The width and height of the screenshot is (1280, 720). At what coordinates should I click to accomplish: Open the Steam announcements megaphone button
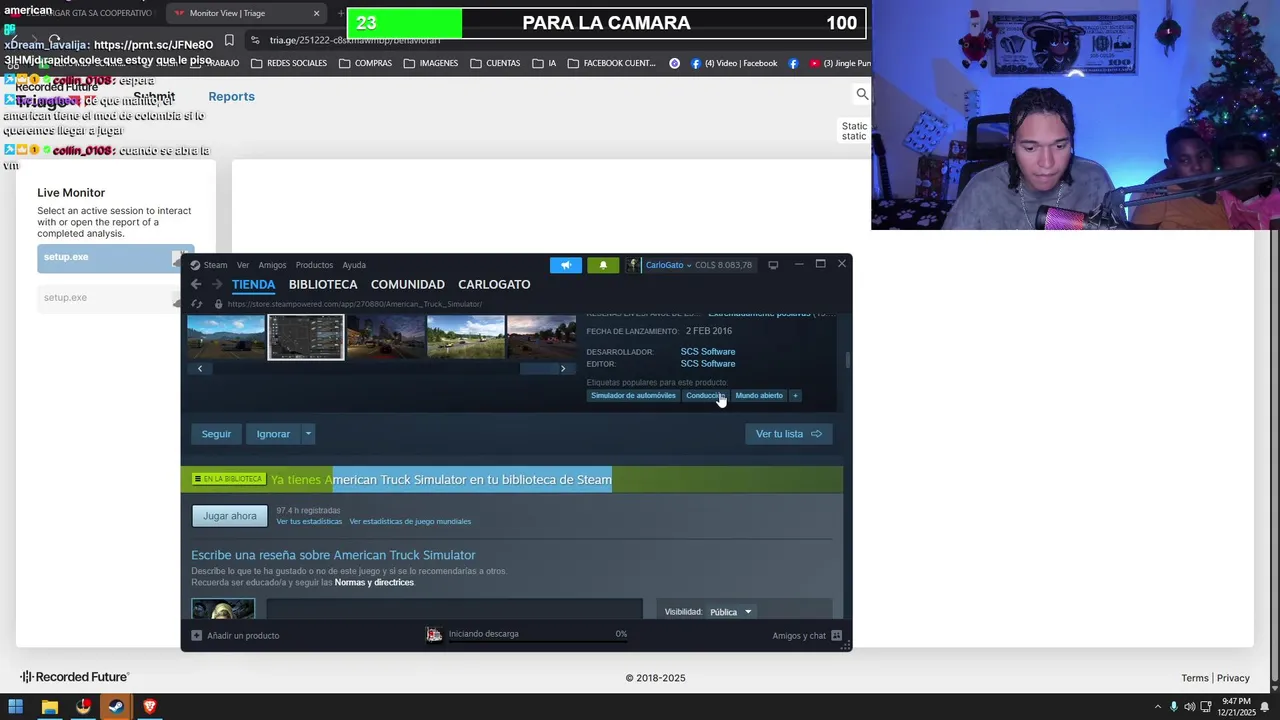tap(565, 265)
